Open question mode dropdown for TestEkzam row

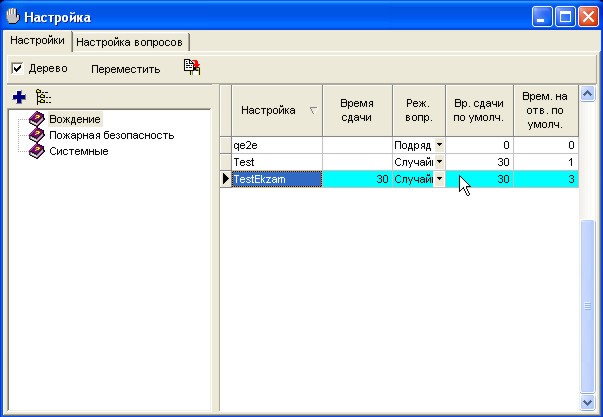tap(438, 179)
